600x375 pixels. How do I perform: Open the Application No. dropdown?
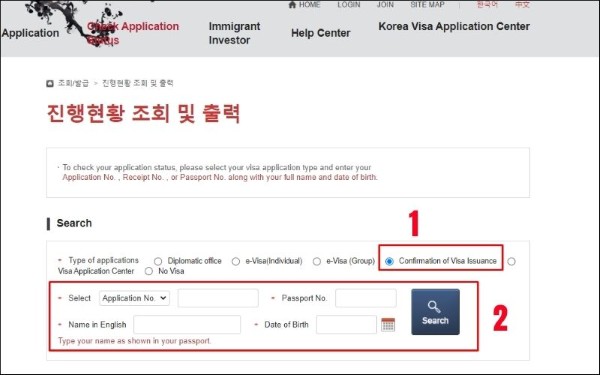tap(134, 298)
